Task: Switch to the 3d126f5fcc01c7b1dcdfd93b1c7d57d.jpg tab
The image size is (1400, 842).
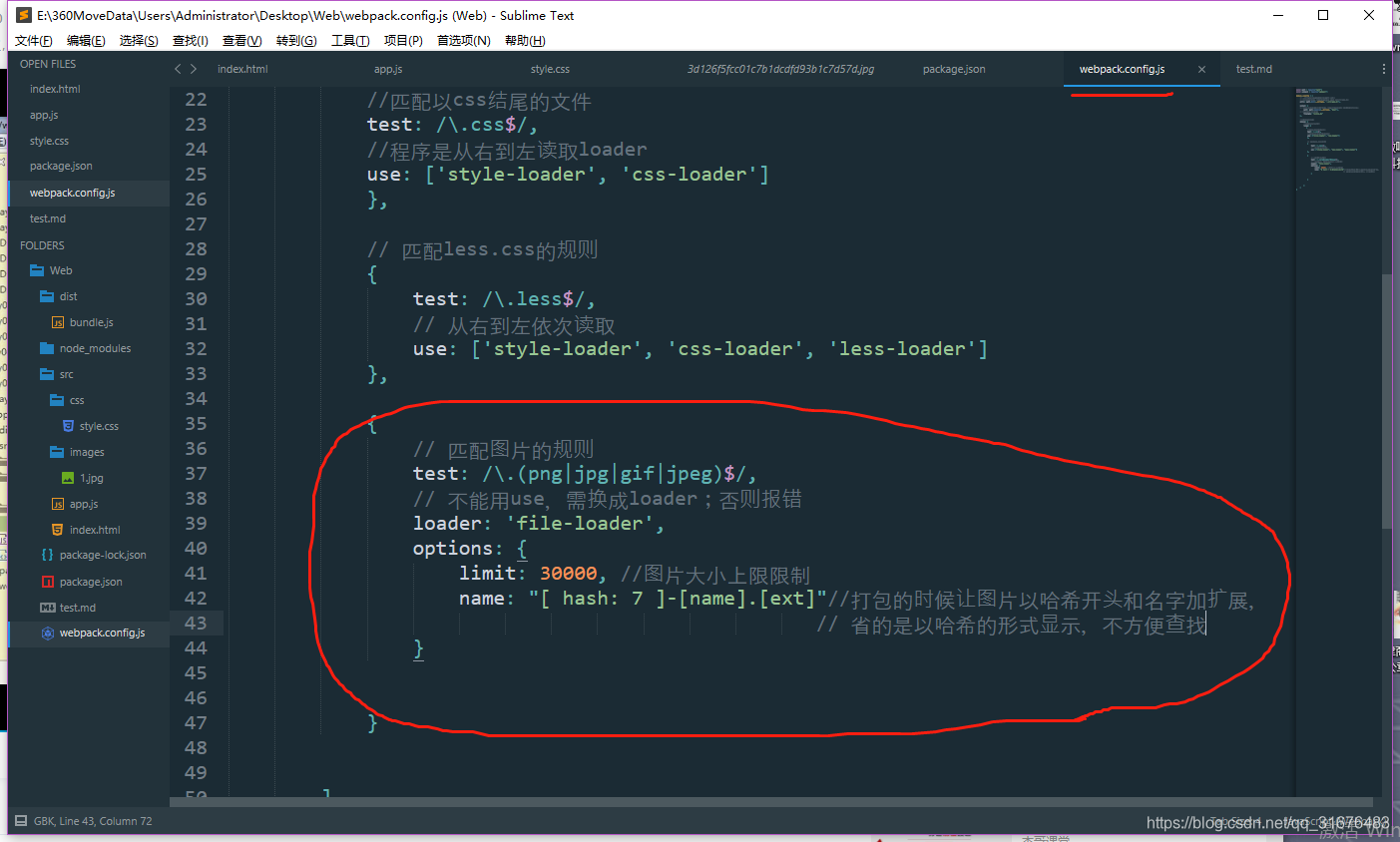Action: pyautogui.click(x=780, y=69)
